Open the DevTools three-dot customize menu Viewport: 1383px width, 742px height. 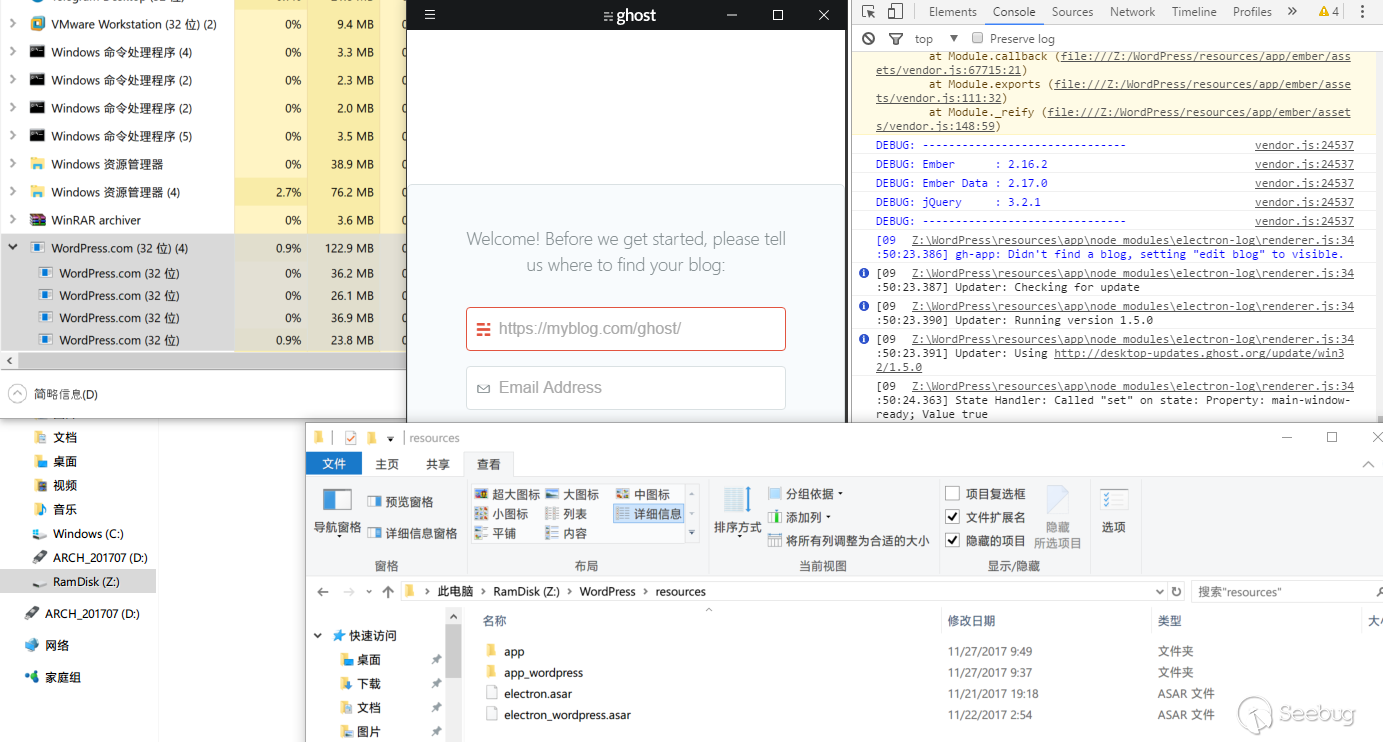[x=1363, y=12]
